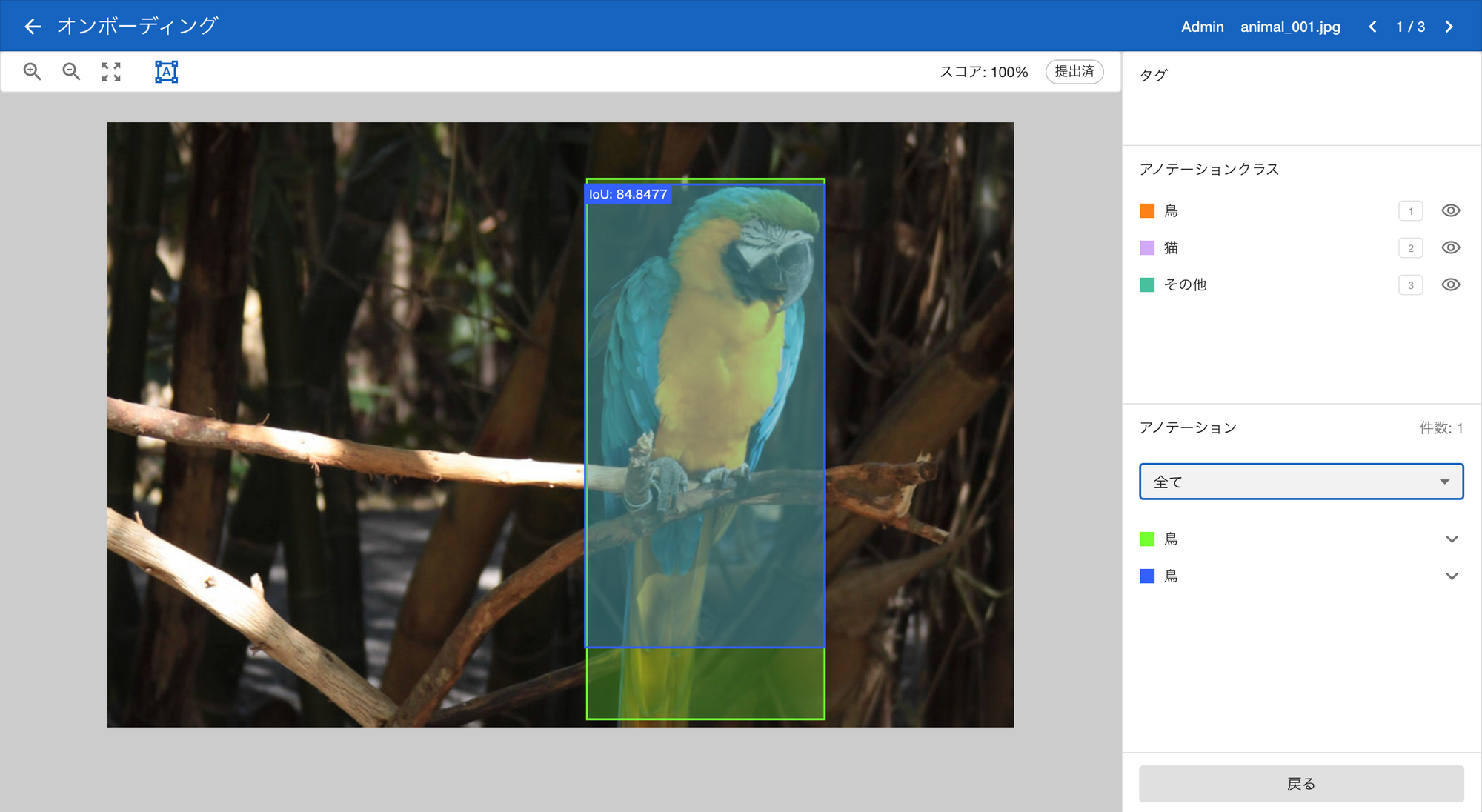The image size is (1482, 812).
Task: Select the その他 annotation class
Action: pos(1185,284)
